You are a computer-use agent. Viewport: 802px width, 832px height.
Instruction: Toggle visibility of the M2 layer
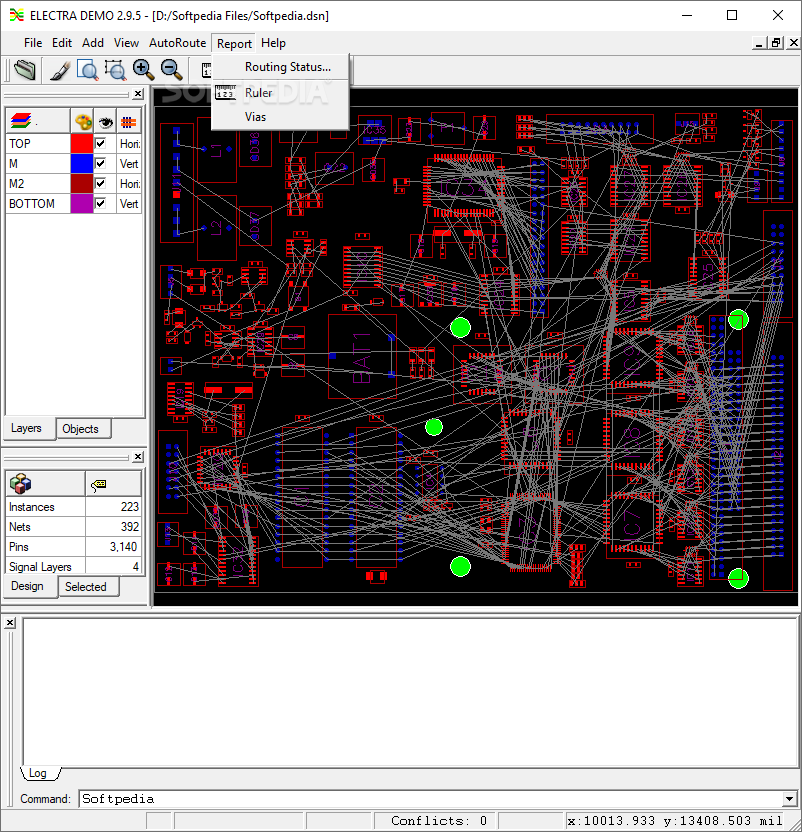[100, 184]
